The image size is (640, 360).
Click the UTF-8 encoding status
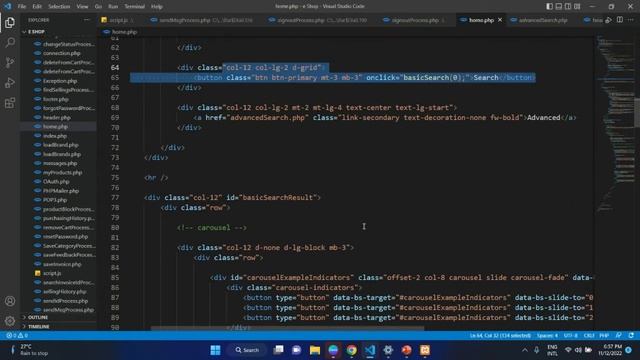(x=571, y=336)
